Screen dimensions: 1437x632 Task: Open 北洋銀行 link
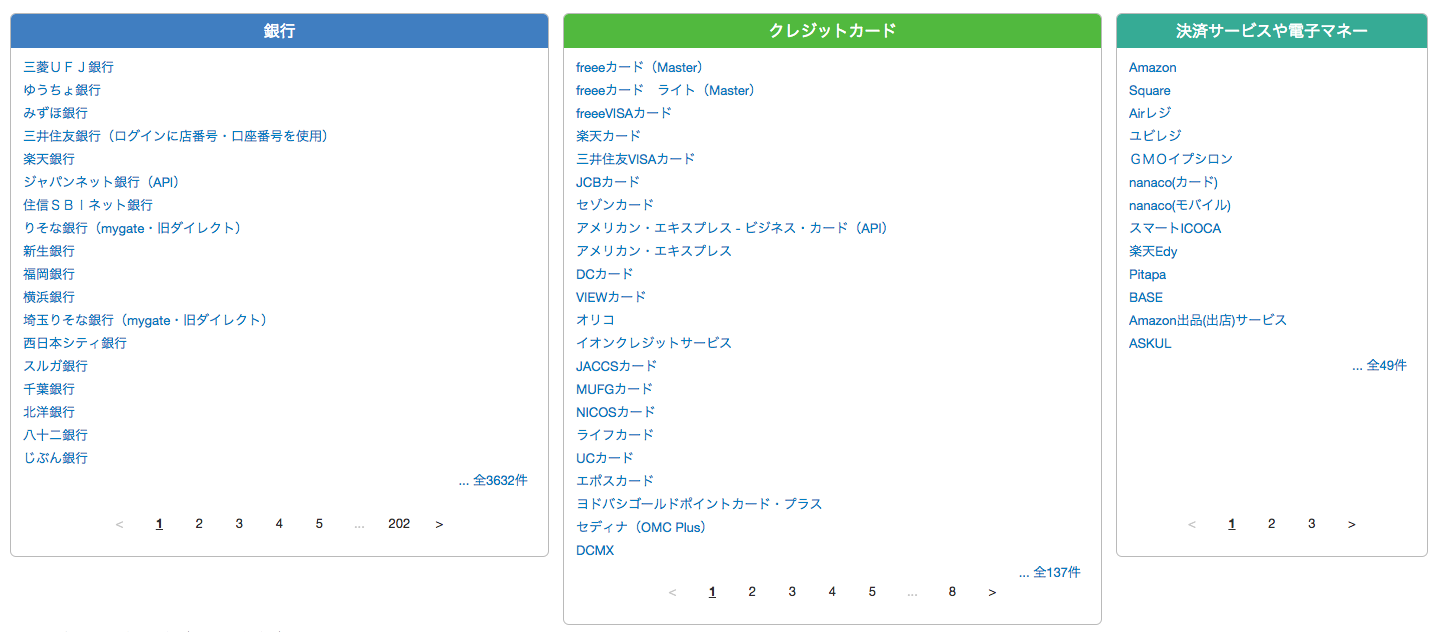coord(49,412)
